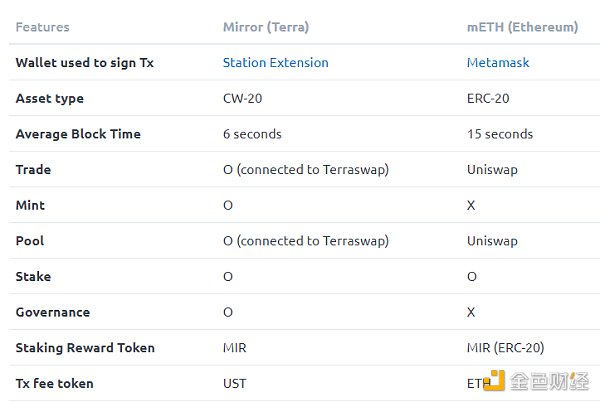This screenshot has height=402, width=600.
Task: Click the Uniswap cell in the Trade row
Action: (492, 169)
